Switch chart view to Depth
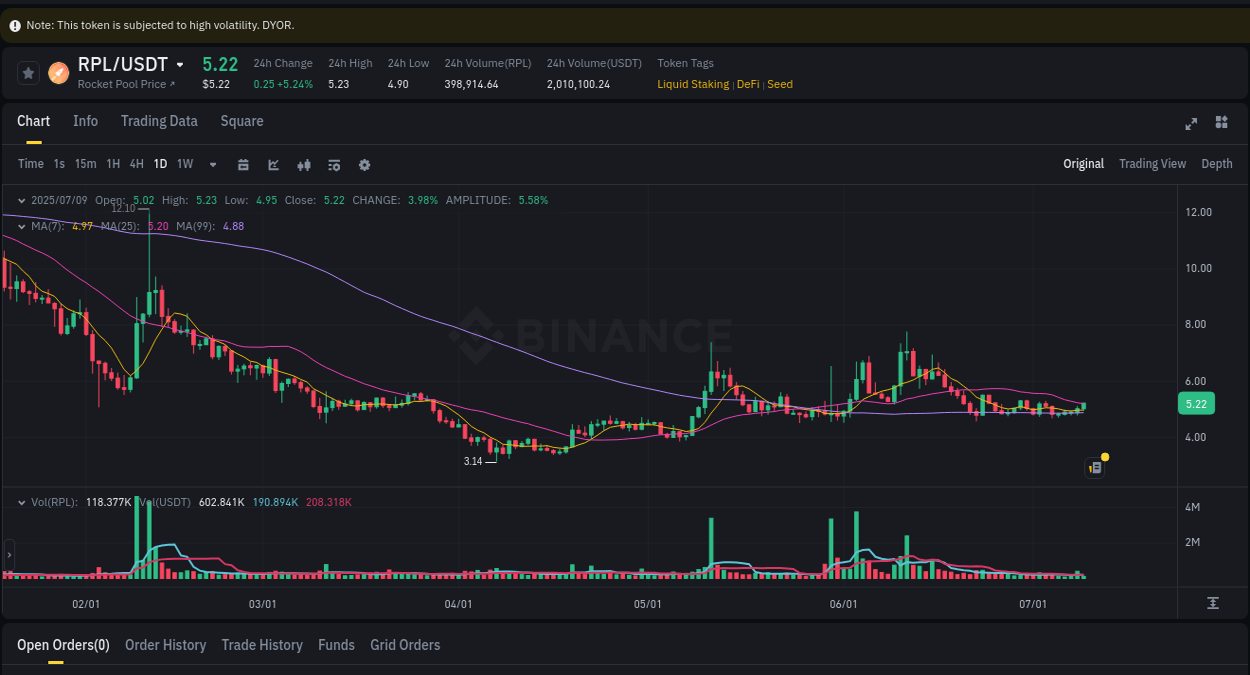The height and width of the screenshot is (675, 1250). [1217, 163]
